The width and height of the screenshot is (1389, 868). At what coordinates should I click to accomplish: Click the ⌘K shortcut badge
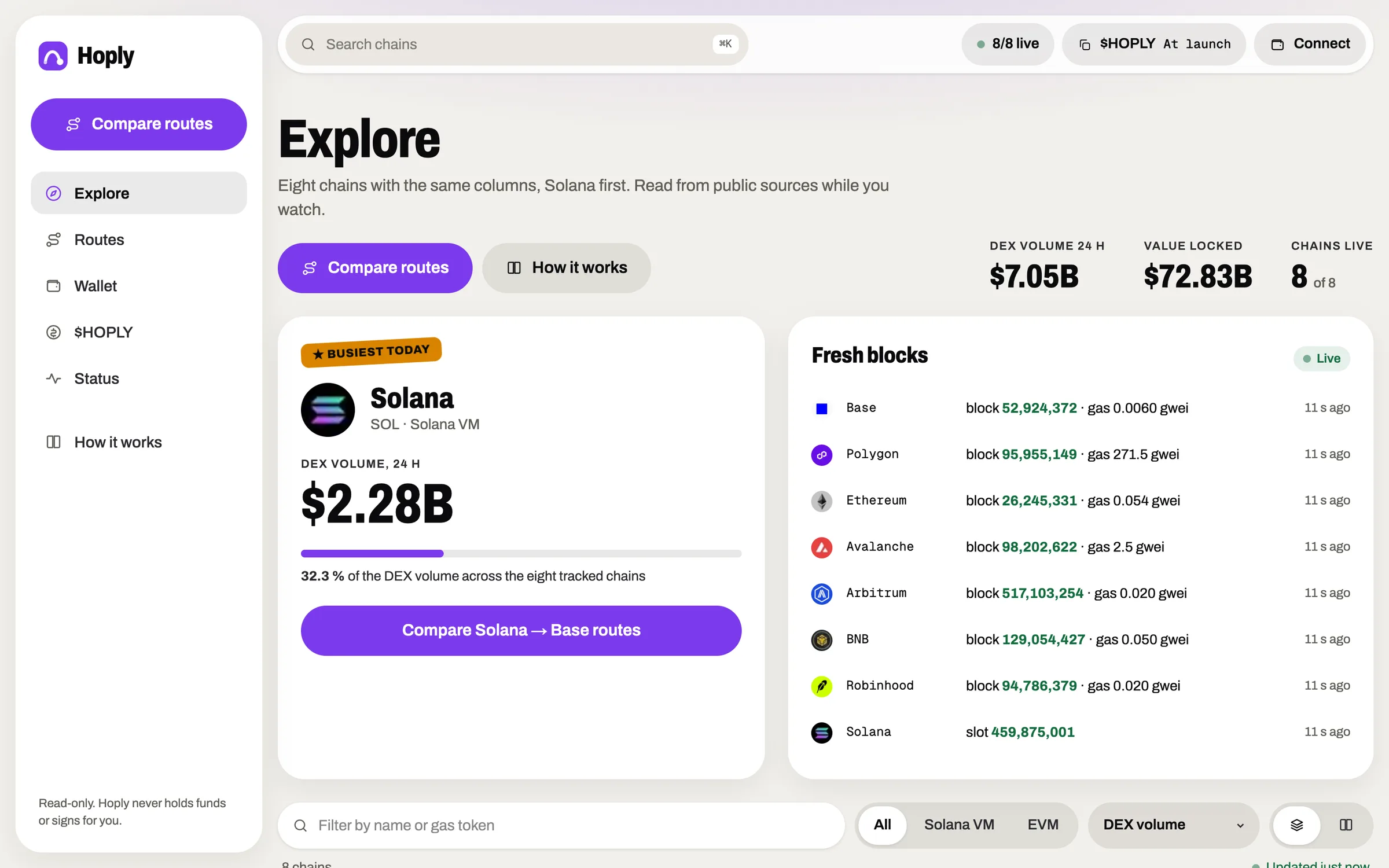coord(725,44)
